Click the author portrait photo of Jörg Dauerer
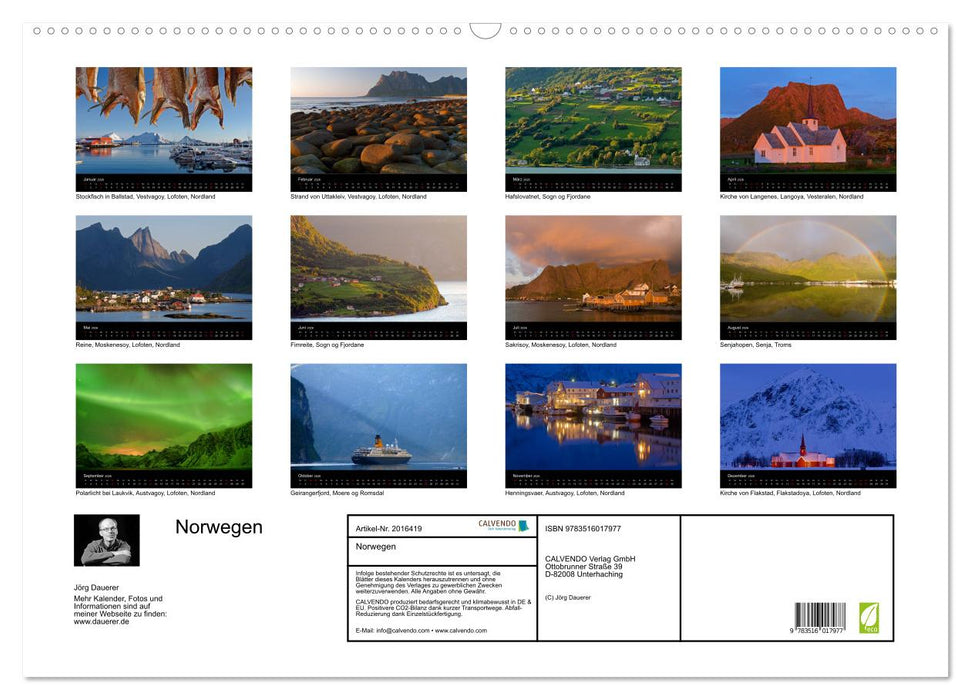 (107, 540)
